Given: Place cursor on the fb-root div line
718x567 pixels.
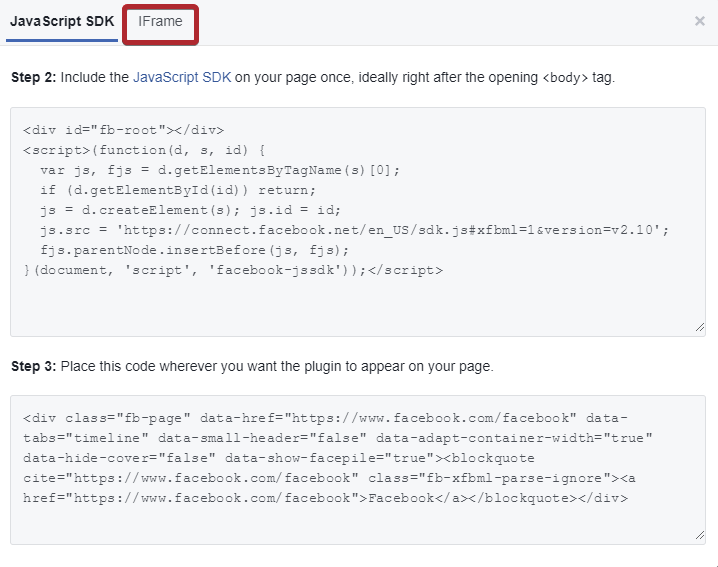Looking at the screenshot, I should click(x=124, y=131).
